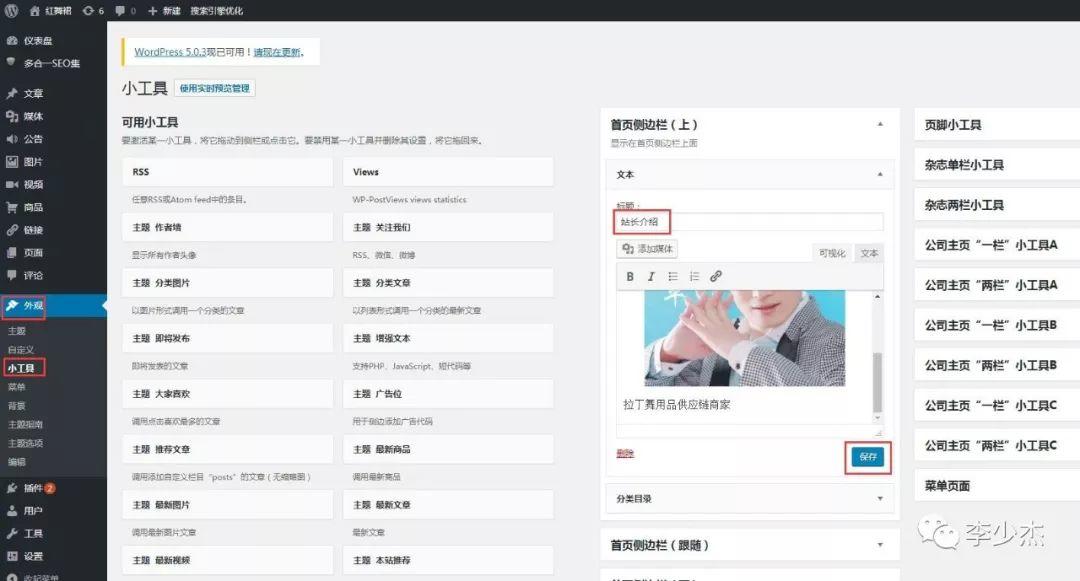This screenshot has height=581, width=1080.
Task: Select the 主题 增强文本 widget
Action: tap(448, 338)
